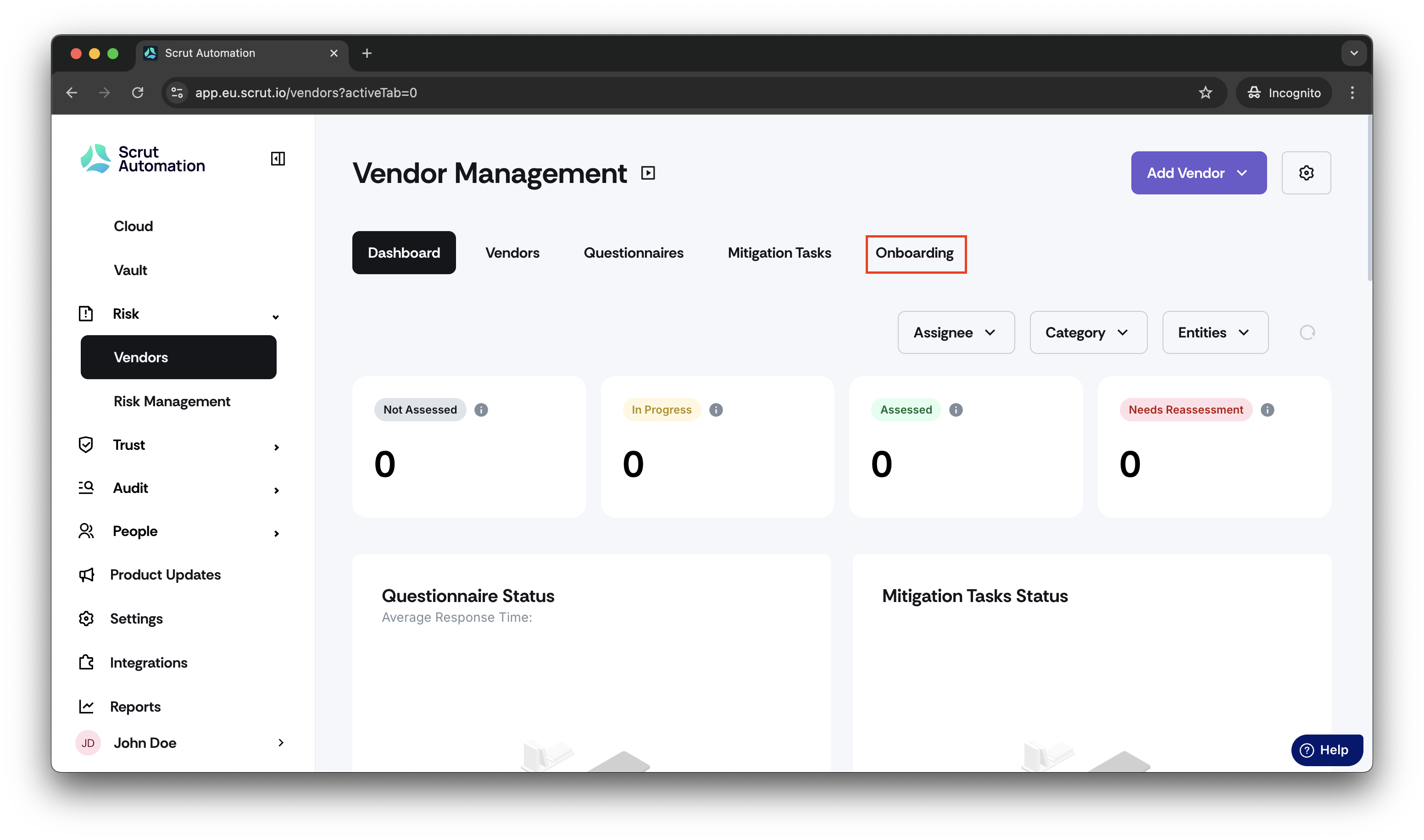Open the Entities filter dropdown
This screenshot has height=840, width=1424.
click(1215, 332)
